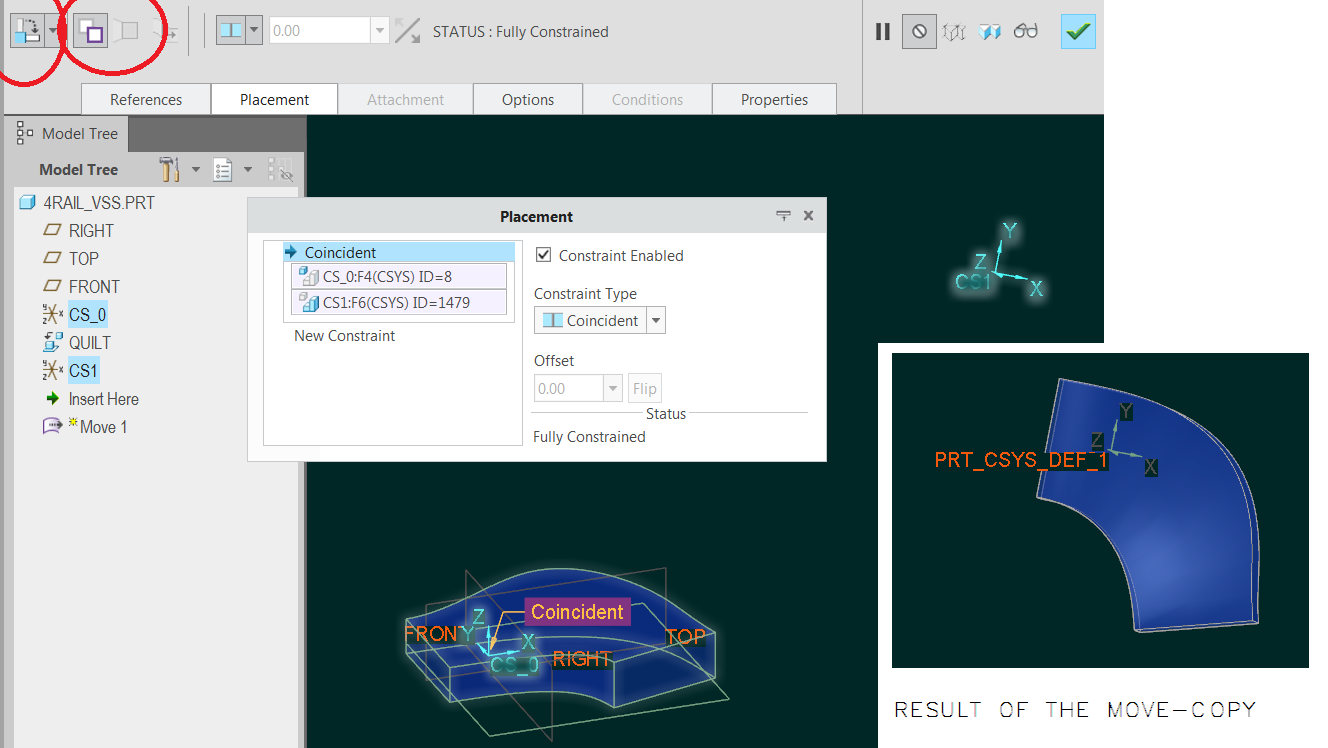Click the feature geometry preview wireframe icon
Screen dimensions: 1328x748
953,31
